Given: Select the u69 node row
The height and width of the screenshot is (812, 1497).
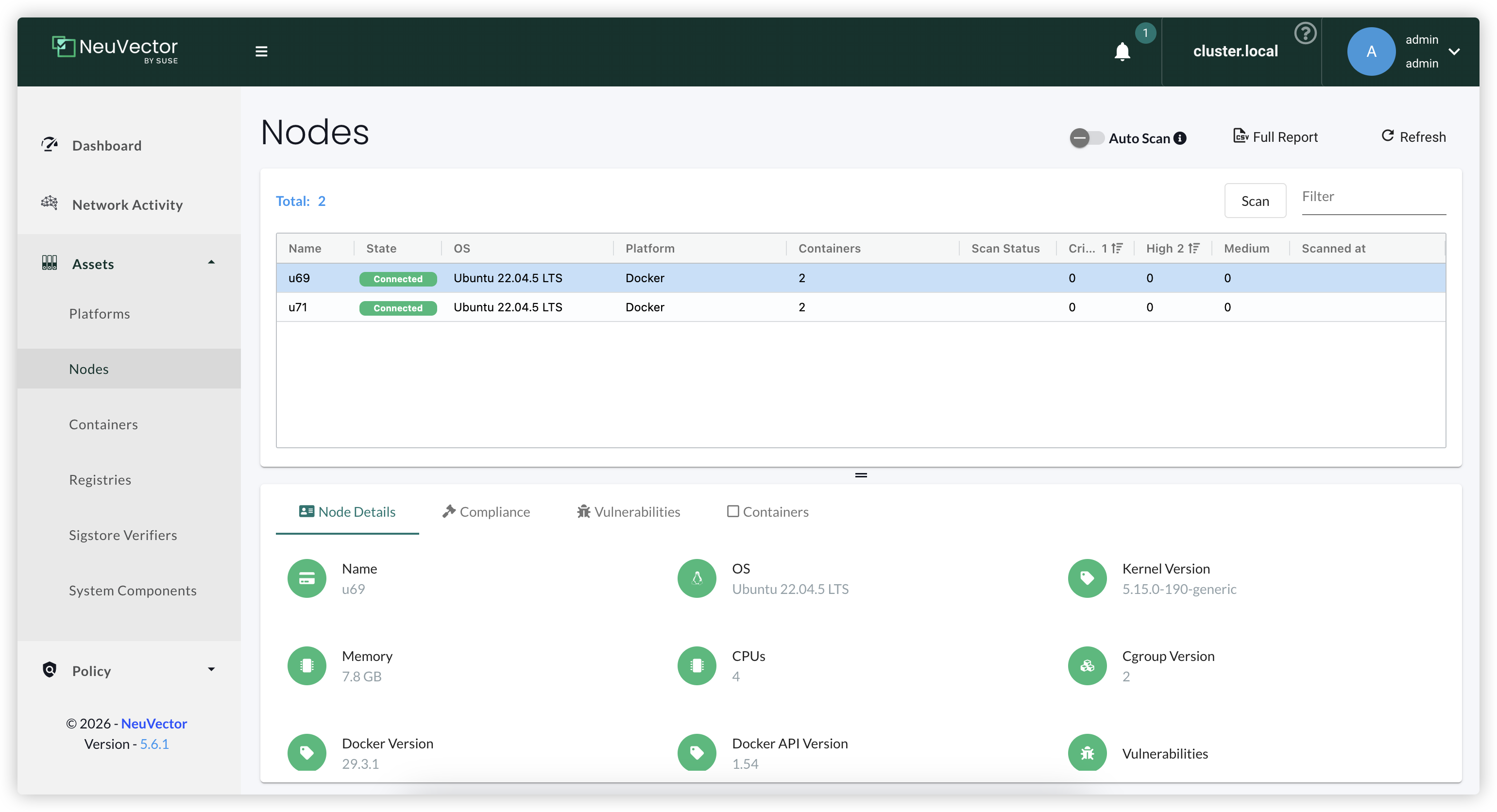Looking at the screenshot, I should coord(861,278).
